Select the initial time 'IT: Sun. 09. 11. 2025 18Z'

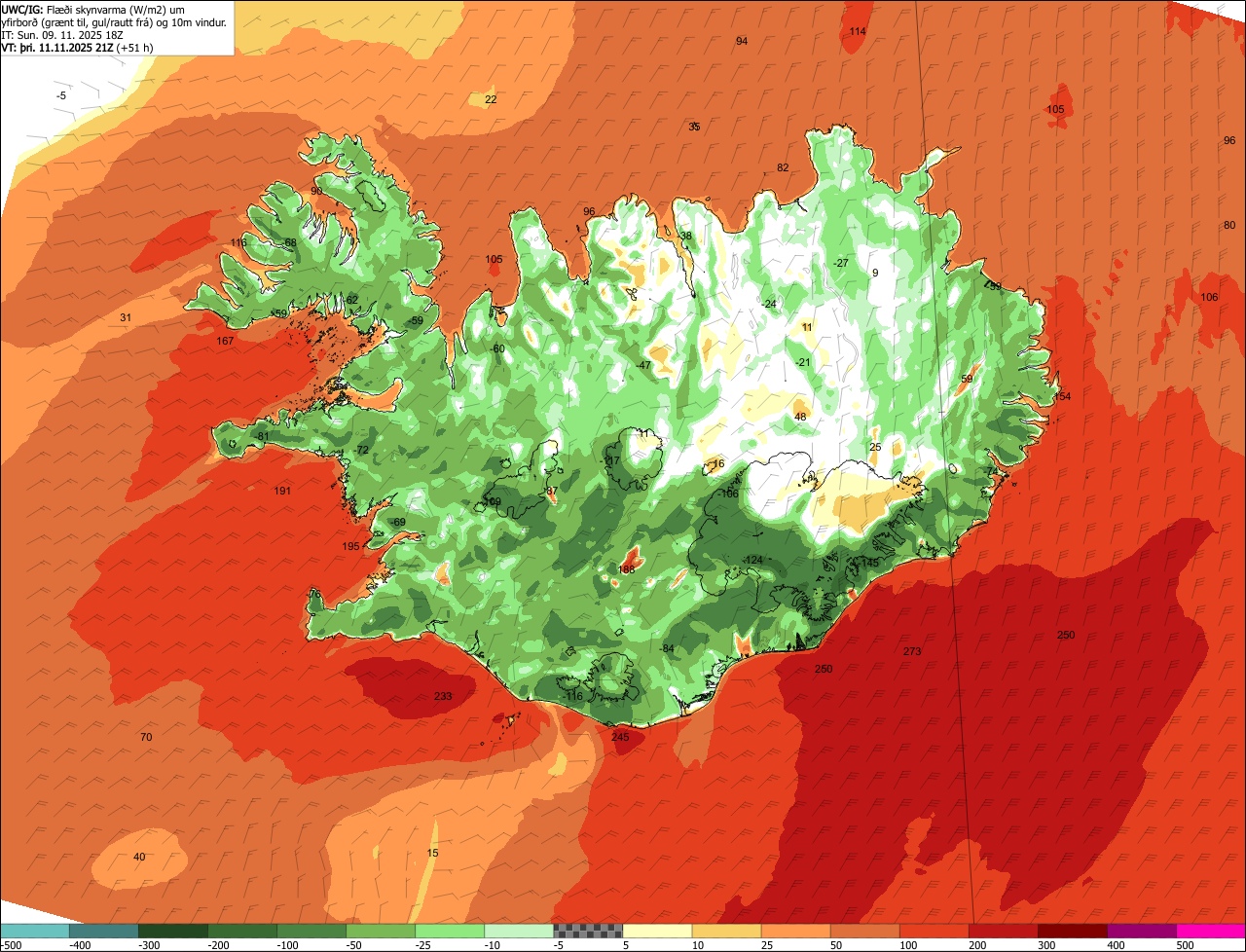(62, 34)
